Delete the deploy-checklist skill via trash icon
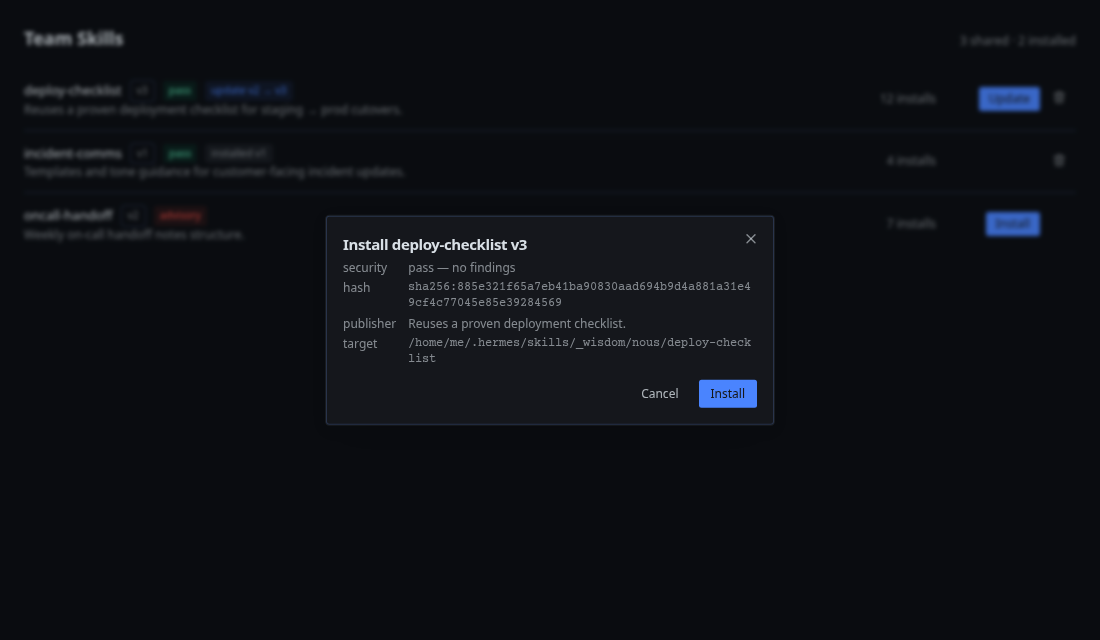1100x640 pixels. pyautogui.click(x=1059, y=98)
